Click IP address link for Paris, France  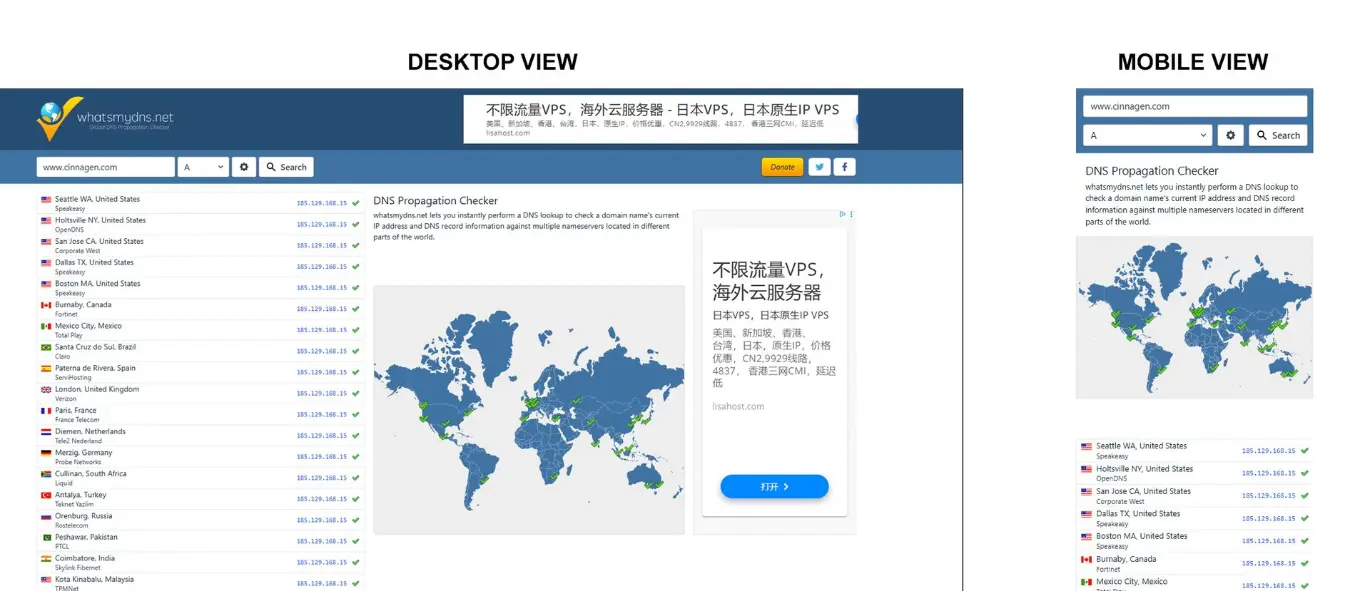321,415
